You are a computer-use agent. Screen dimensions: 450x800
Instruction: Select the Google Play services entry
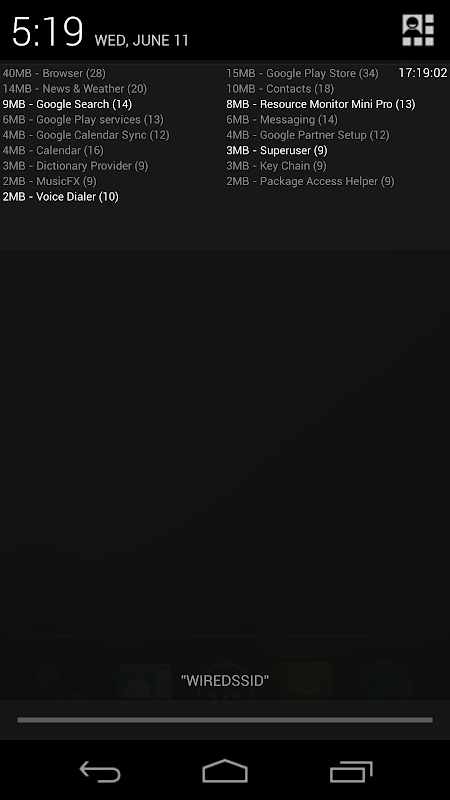pos(83,120)
